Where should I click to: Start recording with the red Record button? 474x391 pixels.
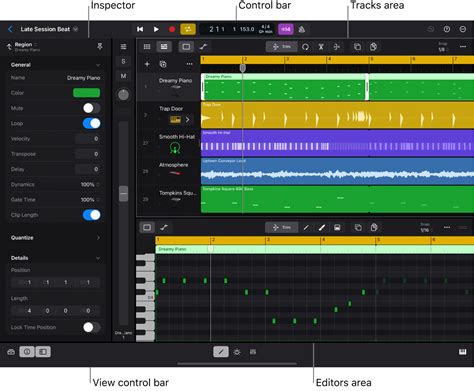172,29
